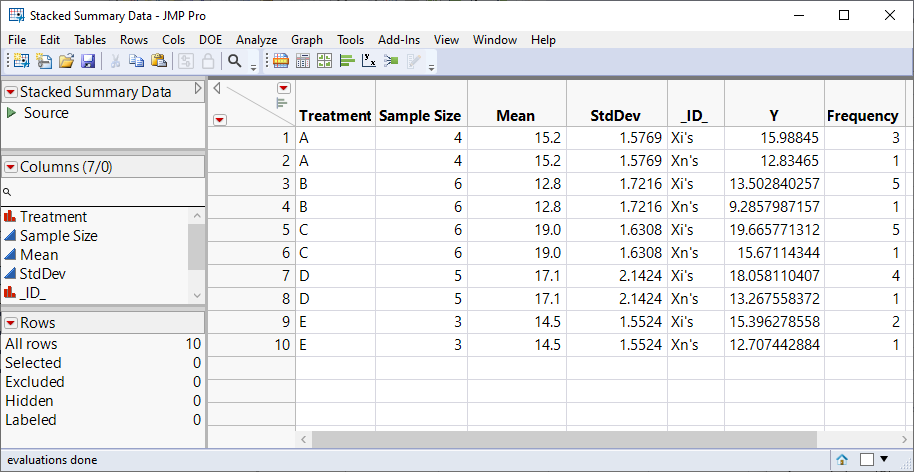Click the Paste clipboard toolbar icon
This screenshot has width=914, height=472.
(158, 61)
